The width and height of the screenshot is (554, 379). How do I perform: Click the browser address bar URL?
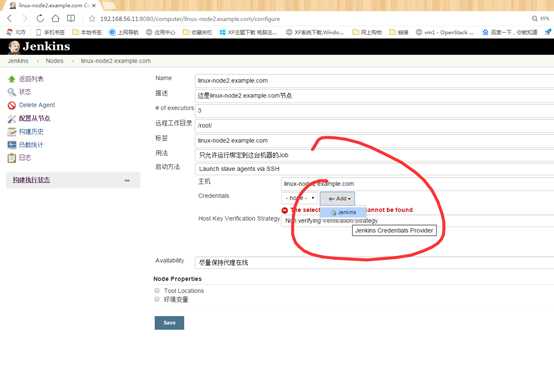[190, 19]
